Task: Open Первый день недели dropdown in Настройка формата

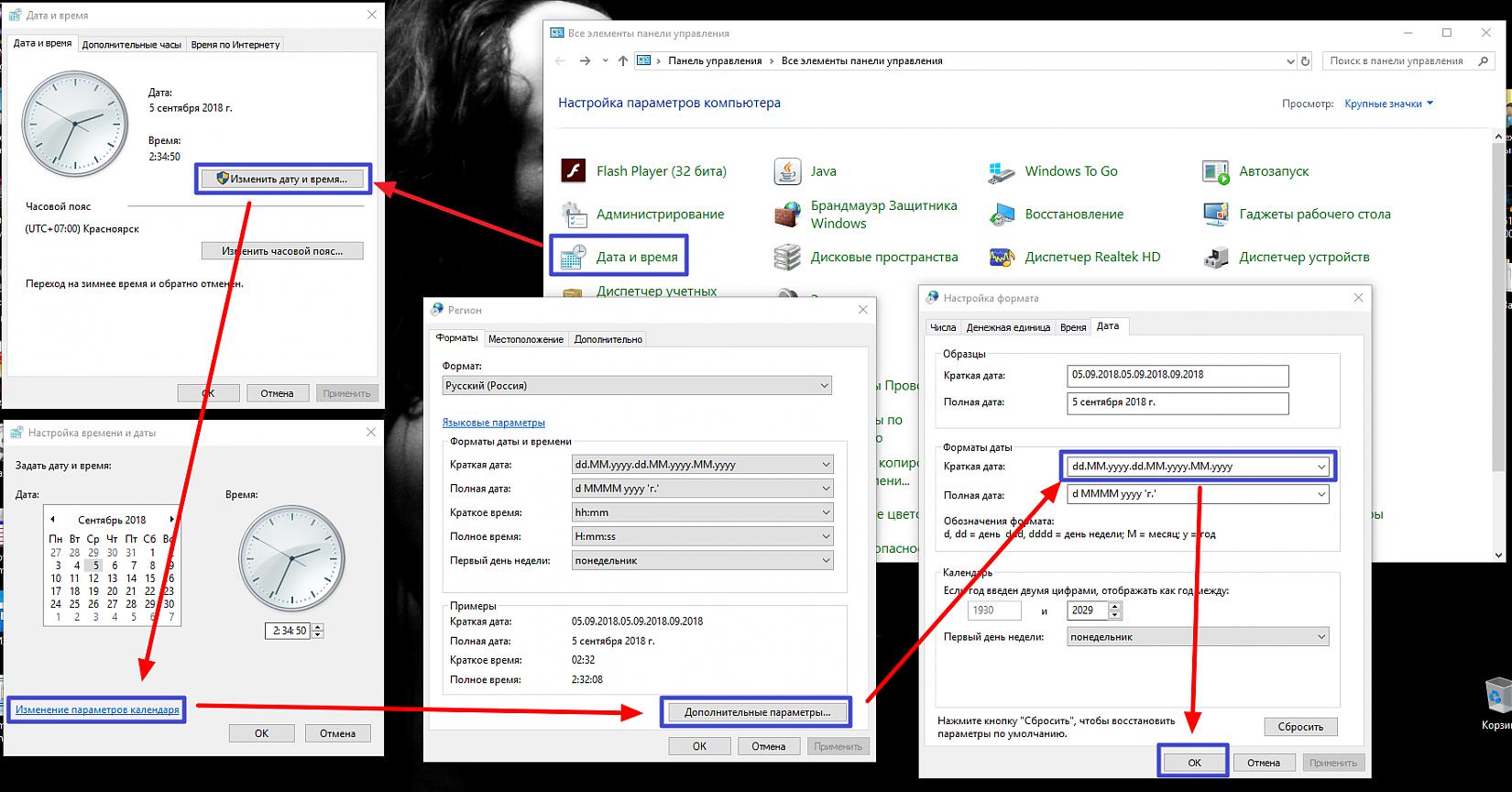Action: pyautogui.click(x=1199, y=637)
